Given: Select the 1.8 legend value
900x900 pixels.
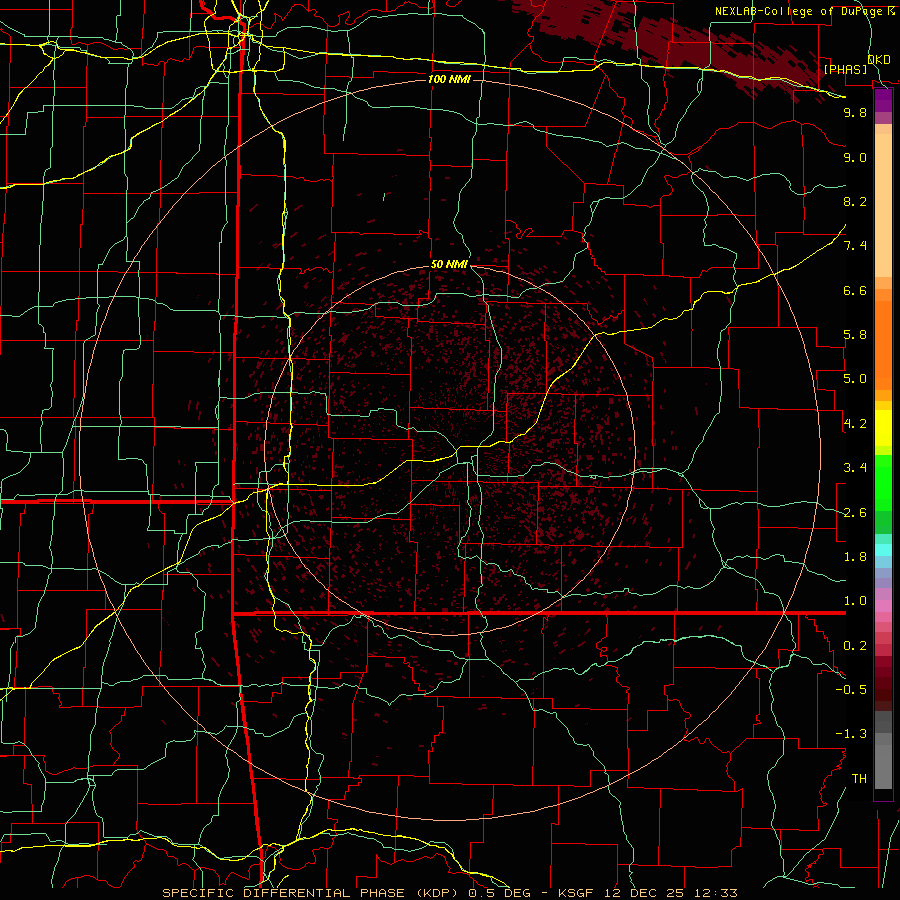Looking at the screenshot, I should pyautogui.click(x=855, y=557).
